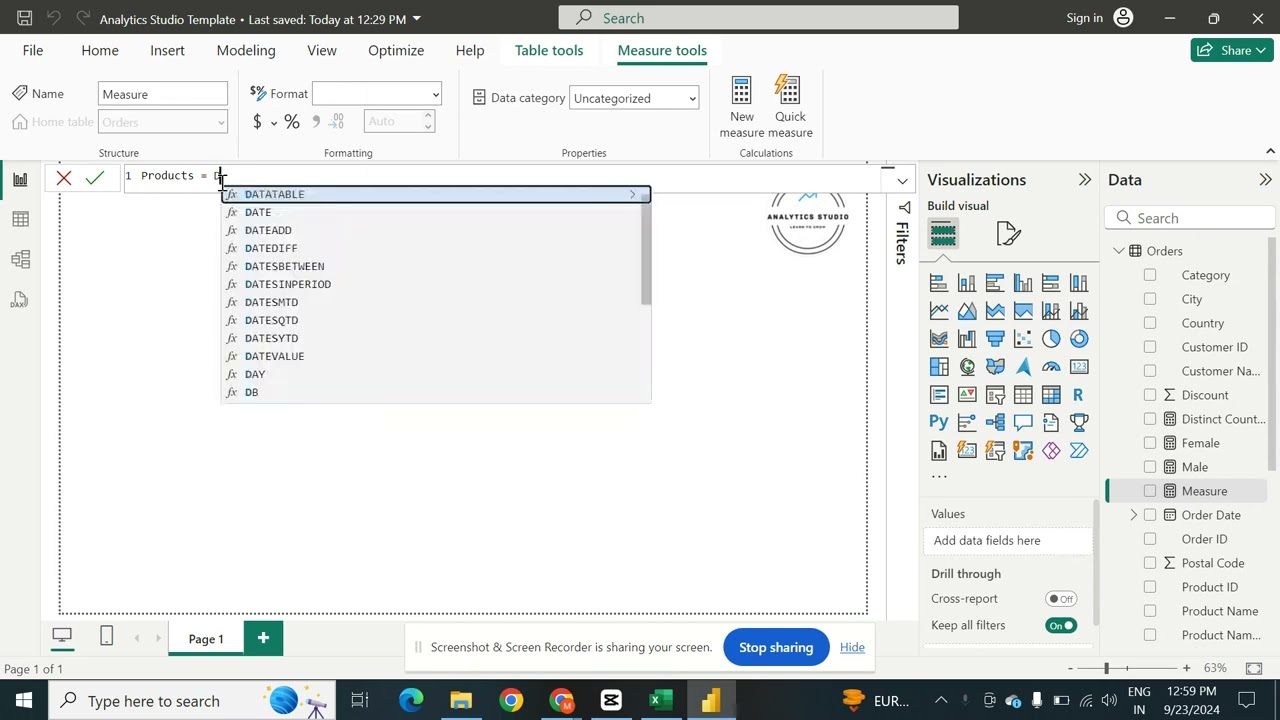The height and width of the screenshot is (720, 1280).
Task: Click Sign in
Action: click(x=1084, y=18)
